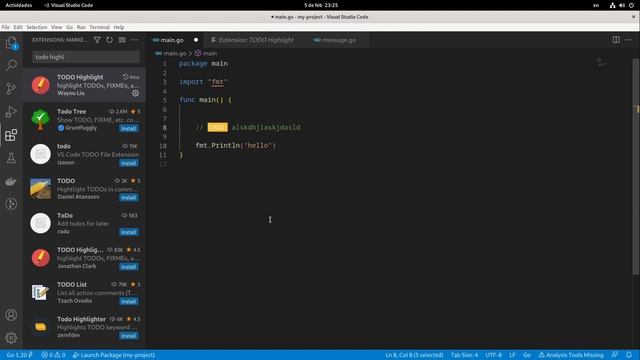Open the View menu
The image size is (640, 360).
[57, 27]
